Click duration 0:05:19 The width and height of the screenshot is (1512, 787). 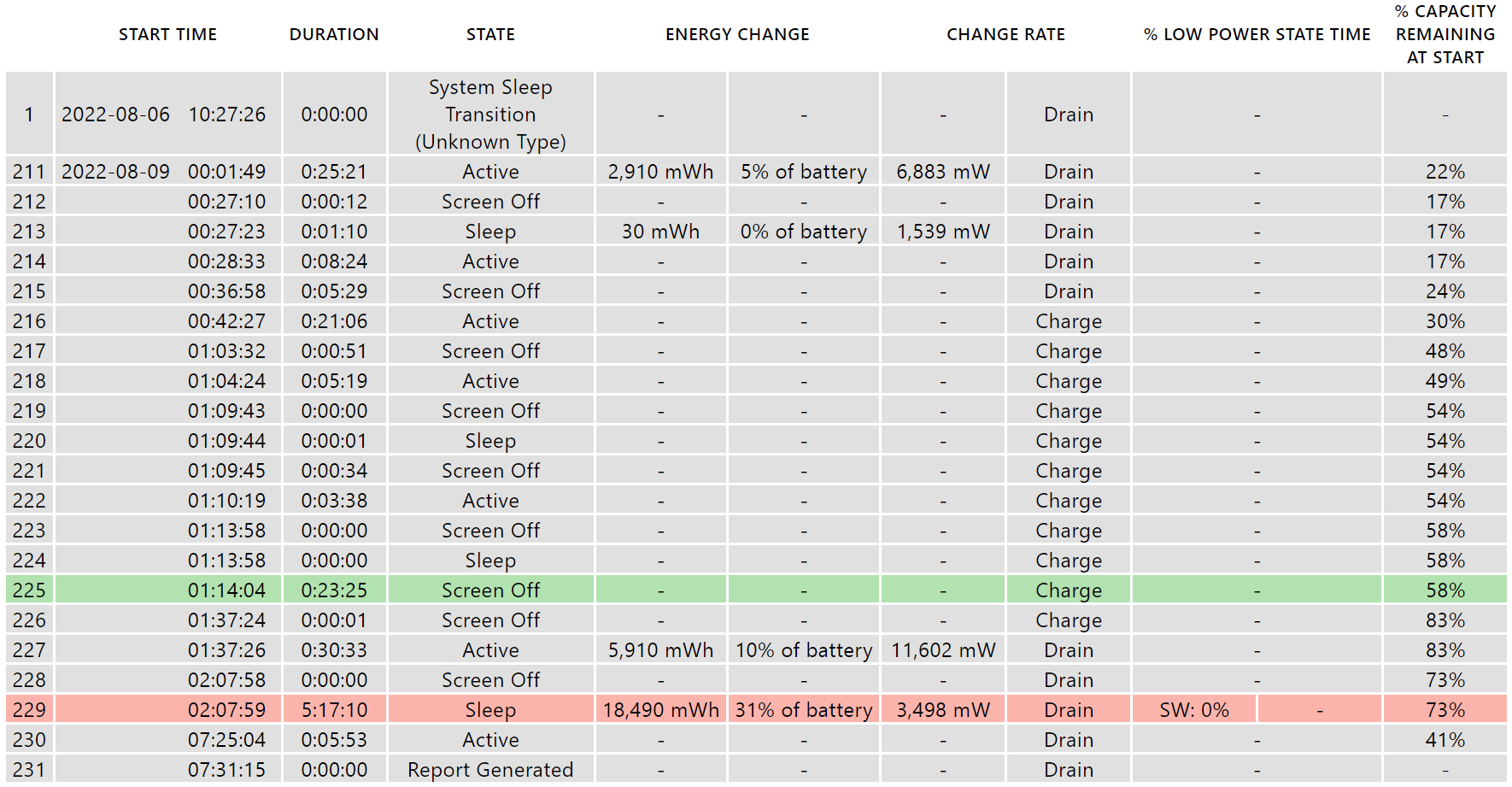(334, 380)
